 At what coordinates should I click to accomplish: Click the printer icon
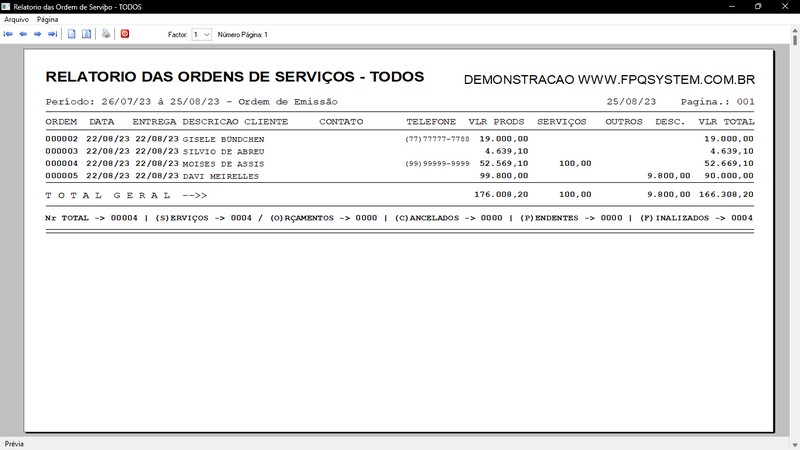[106, 34]
